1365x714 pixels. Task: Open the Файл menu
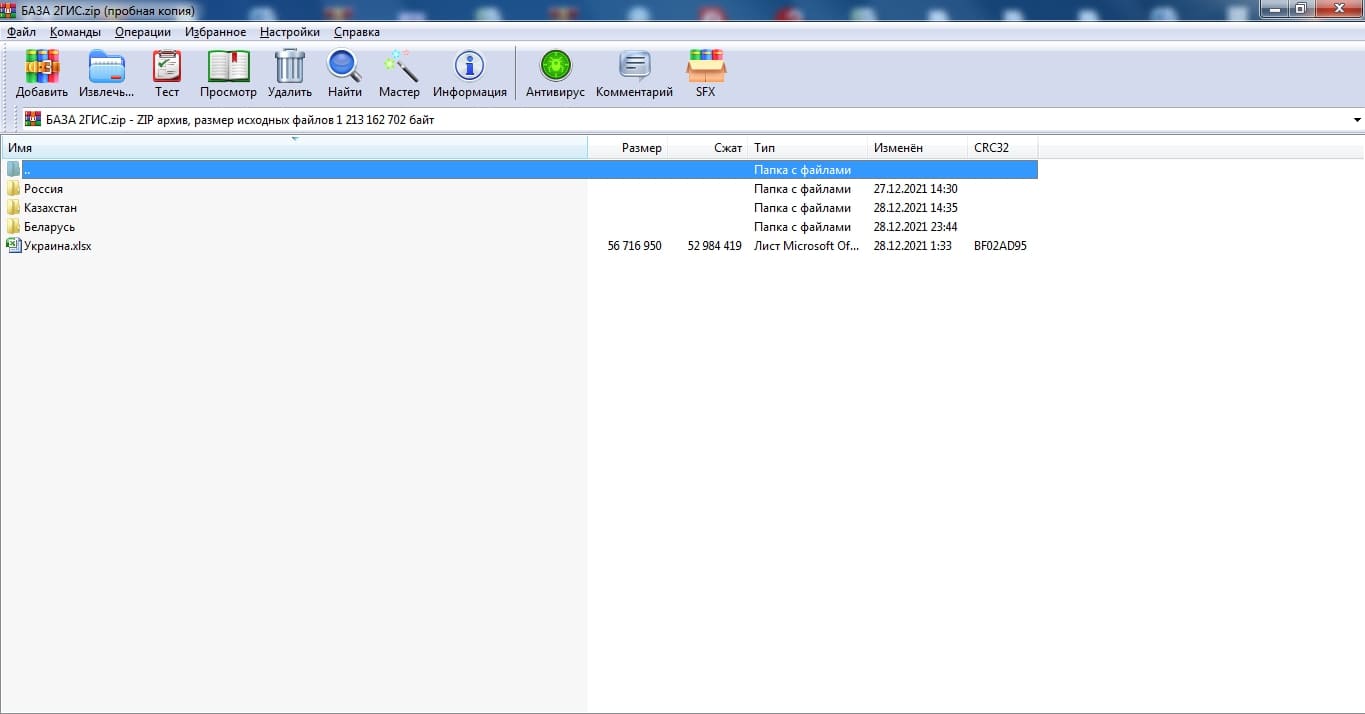tap(21, 32)
